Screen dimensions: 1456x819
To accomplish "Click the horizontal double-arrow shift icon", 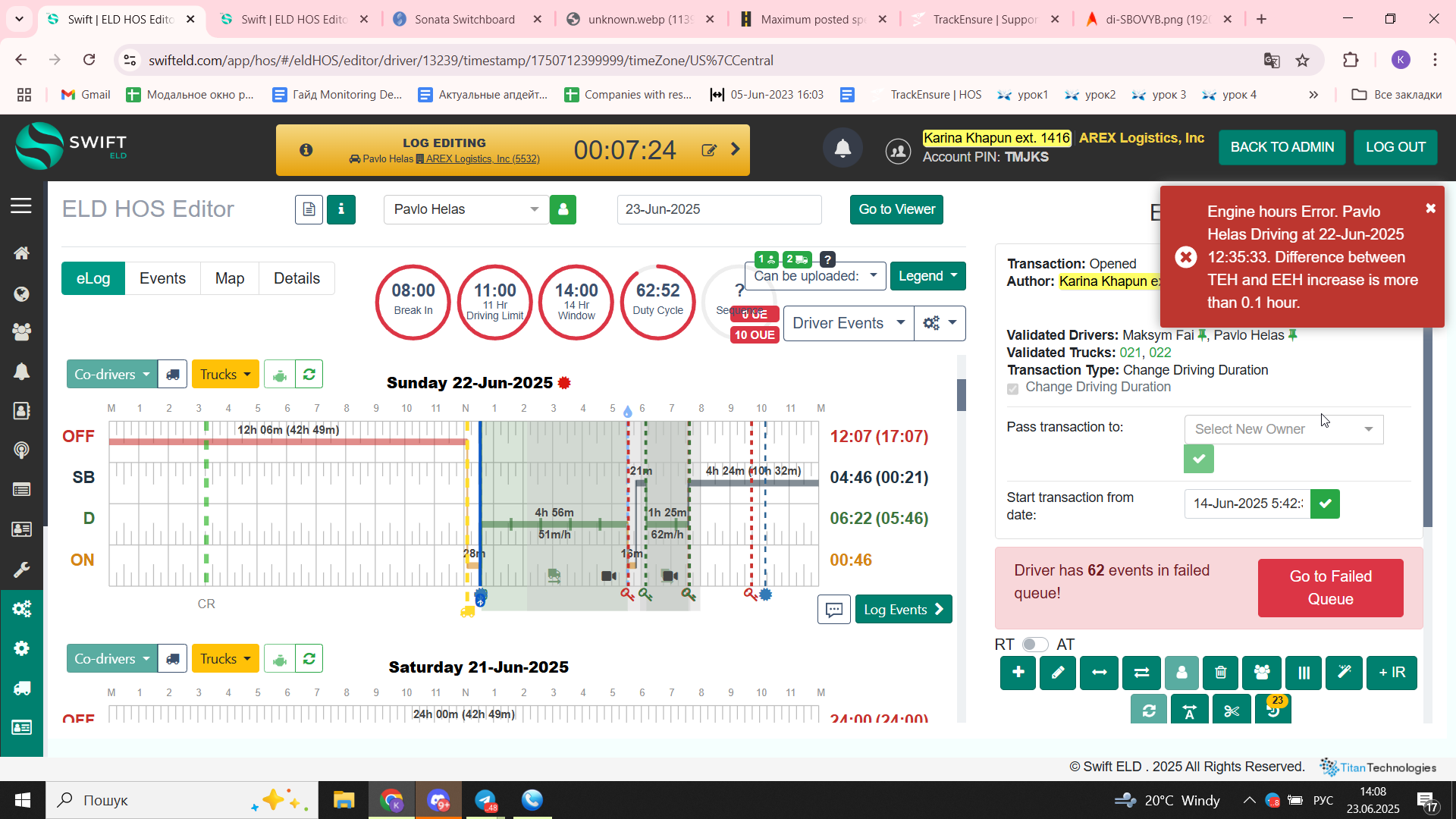I will tap(1099, 673).
